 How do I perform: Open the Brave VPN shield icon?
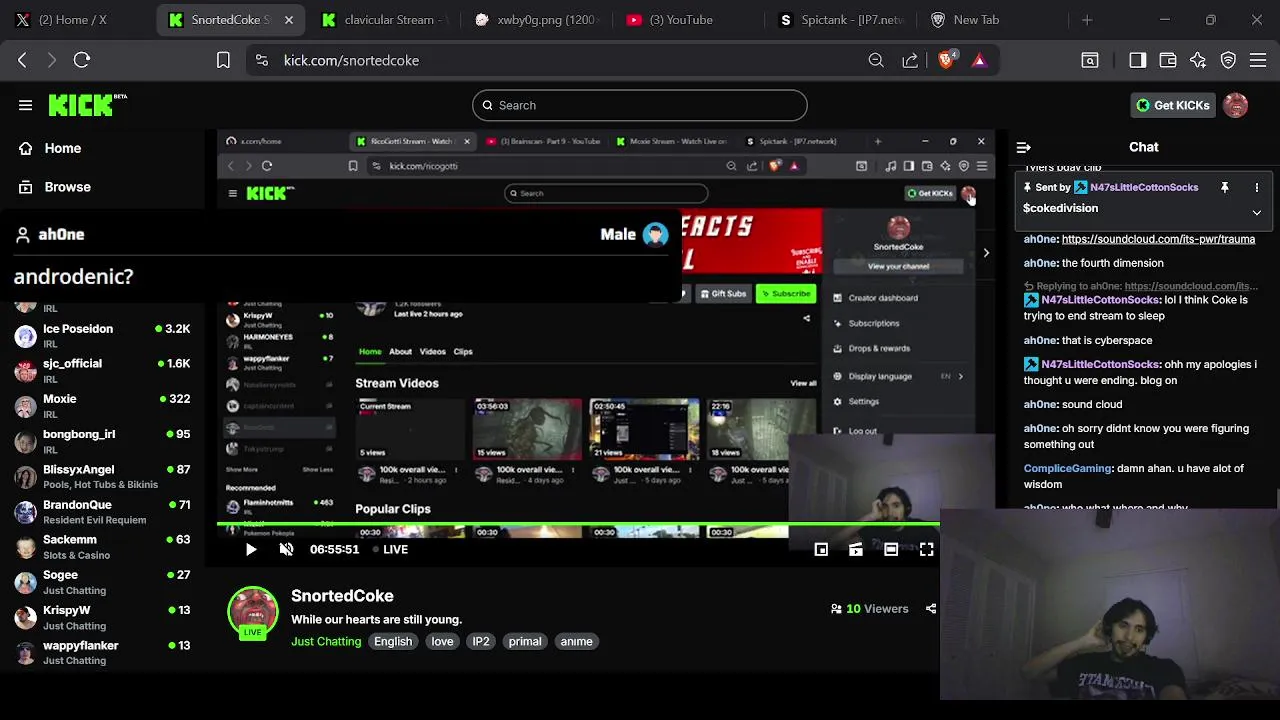(1229, 60)
